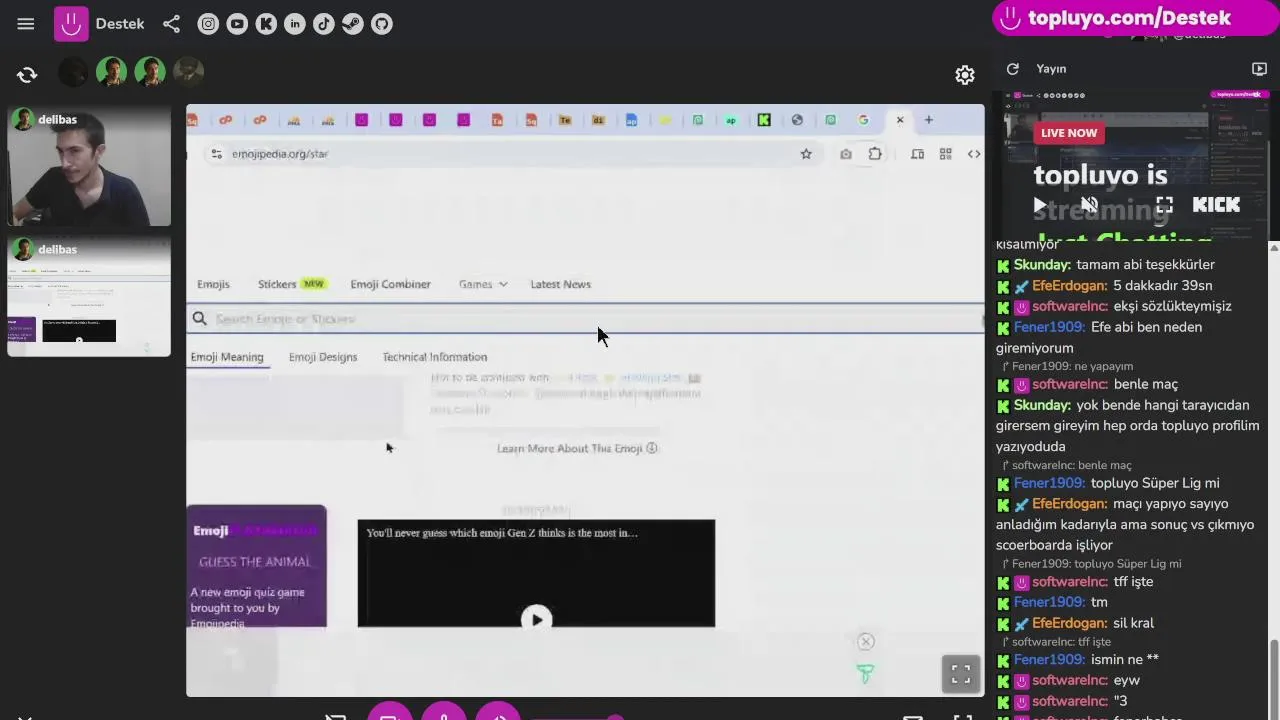
Task: Bookmark page with the star icon
Action: pos(806,154)
